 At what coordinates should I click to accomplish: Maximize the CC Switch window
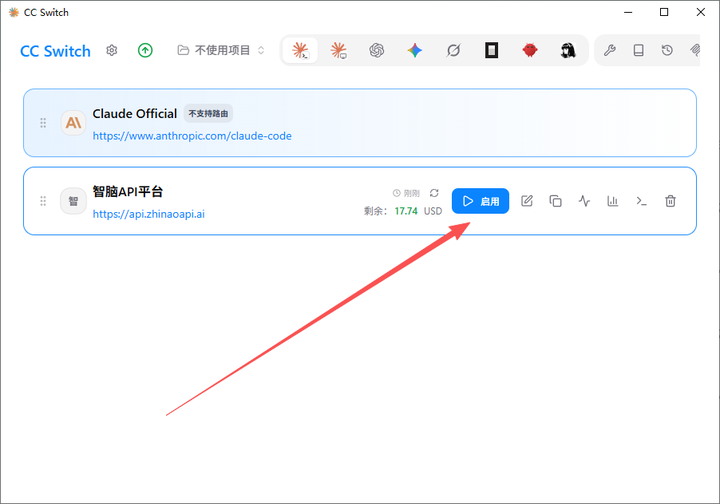coord(664,12)
